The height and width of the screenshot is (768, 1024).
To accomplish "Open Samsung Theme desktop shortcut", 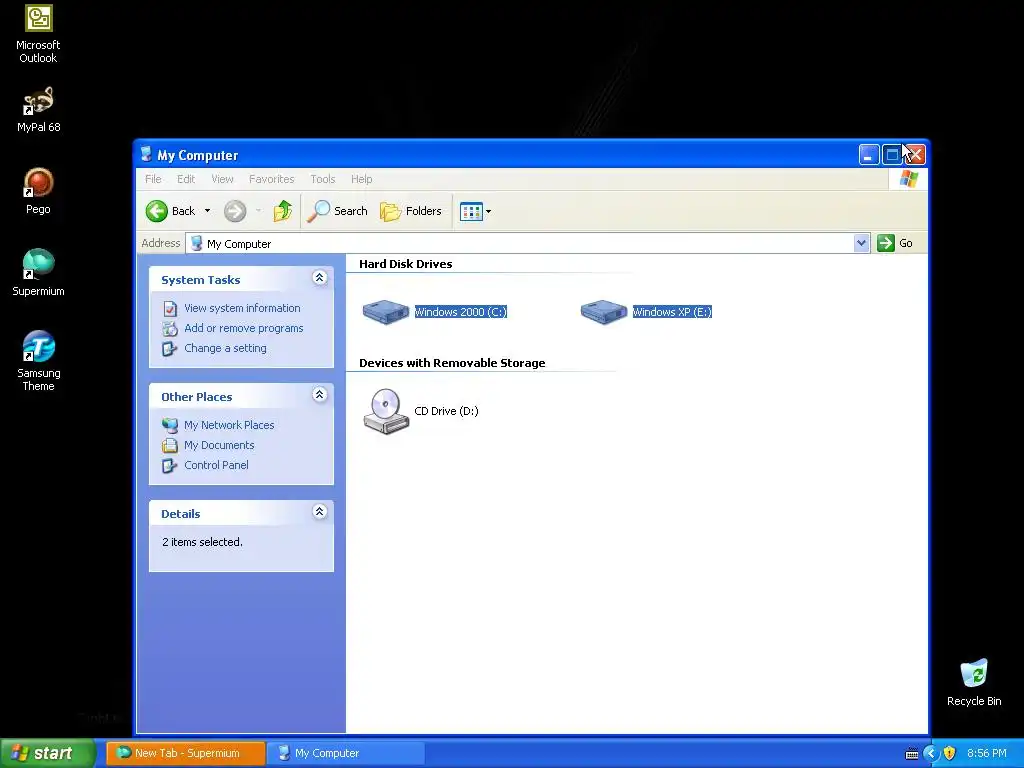I will [x=38, y=360].
